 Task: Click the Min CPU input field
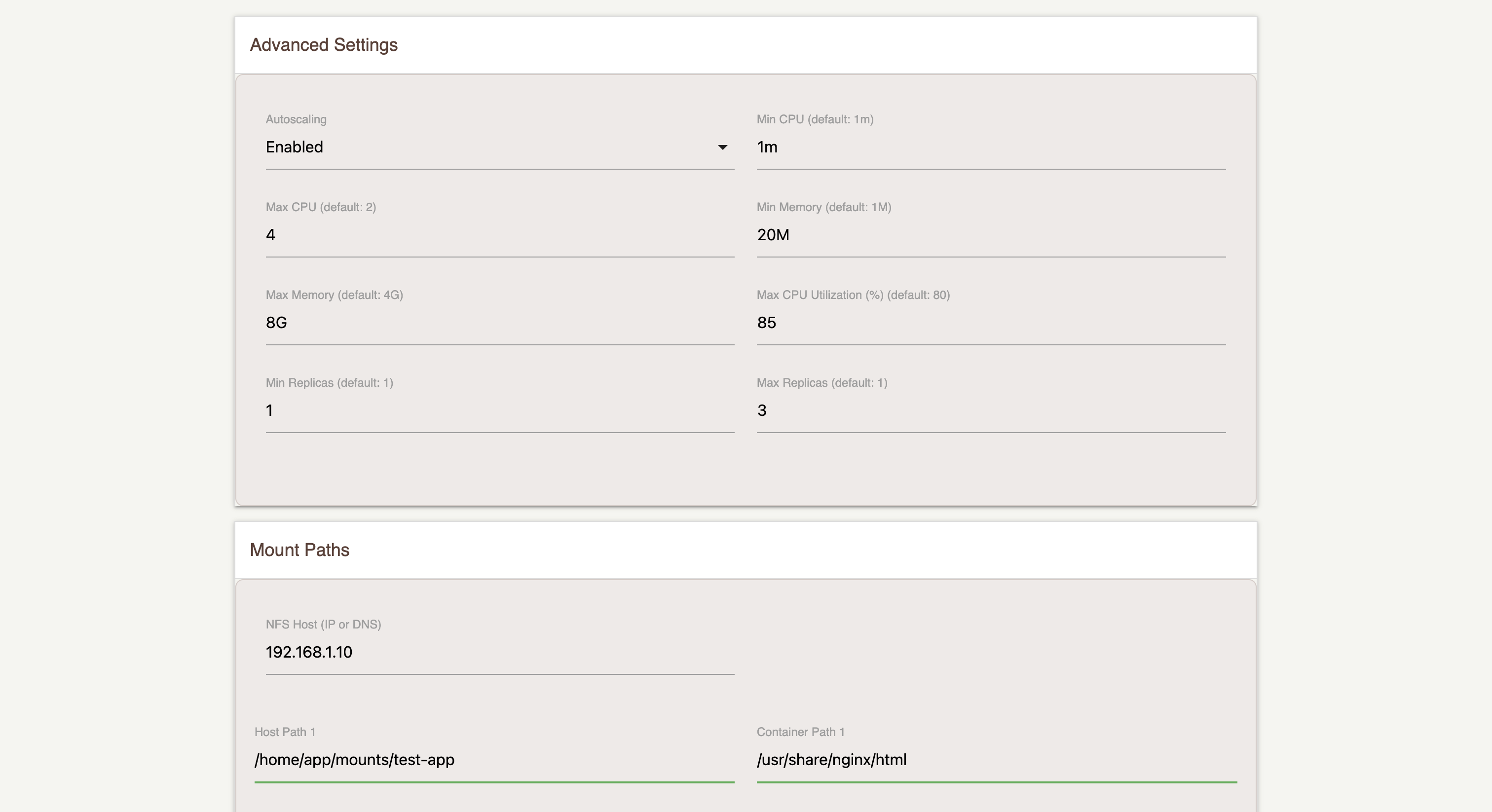click(x=990, y=147)
